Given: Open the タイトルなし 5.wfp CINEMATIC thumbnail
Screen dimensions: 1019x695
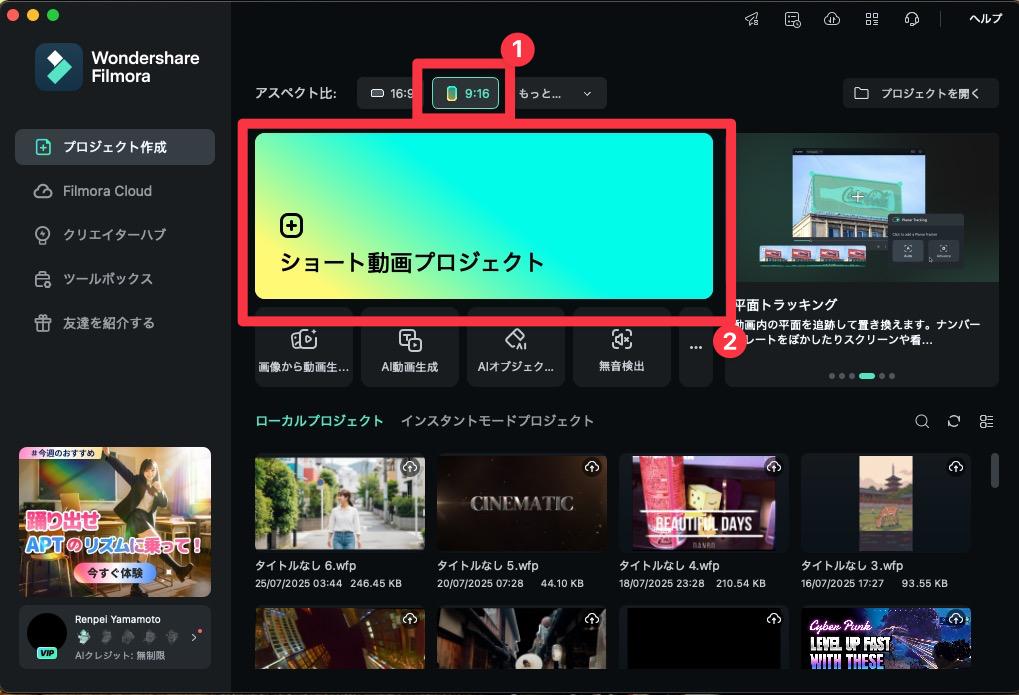Looking at the screenshot, I should coord(522,503).
